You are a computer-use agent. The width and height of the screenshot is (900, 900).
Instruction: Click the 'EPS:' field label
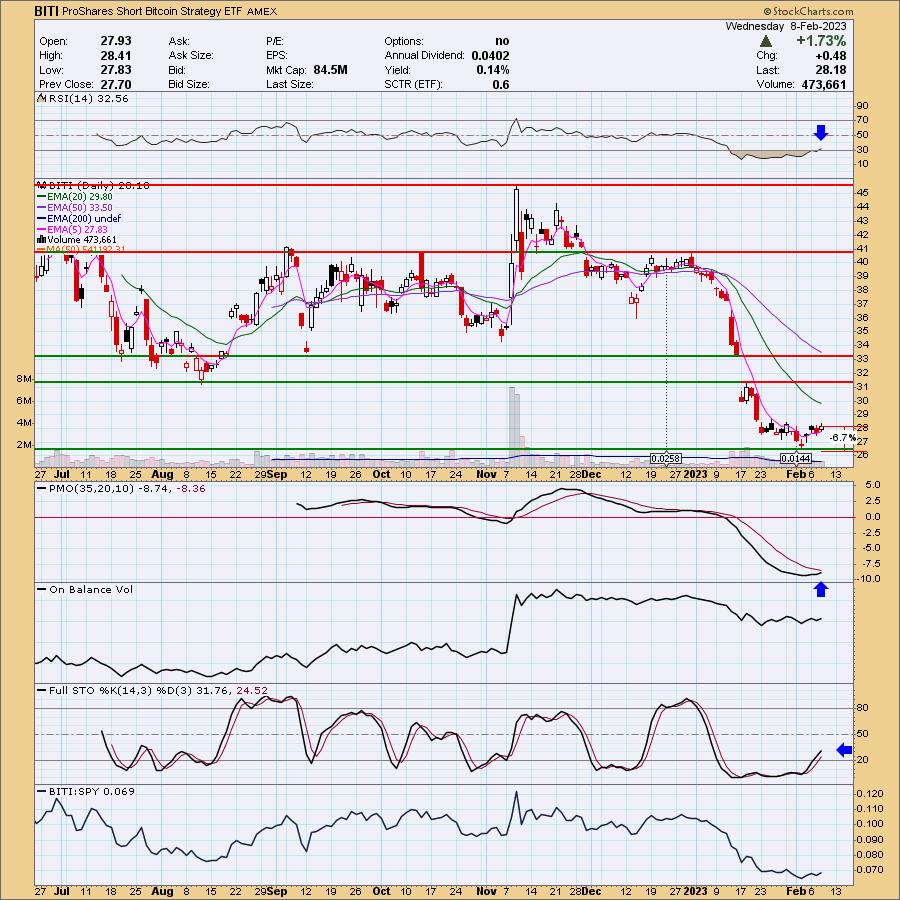277,56
